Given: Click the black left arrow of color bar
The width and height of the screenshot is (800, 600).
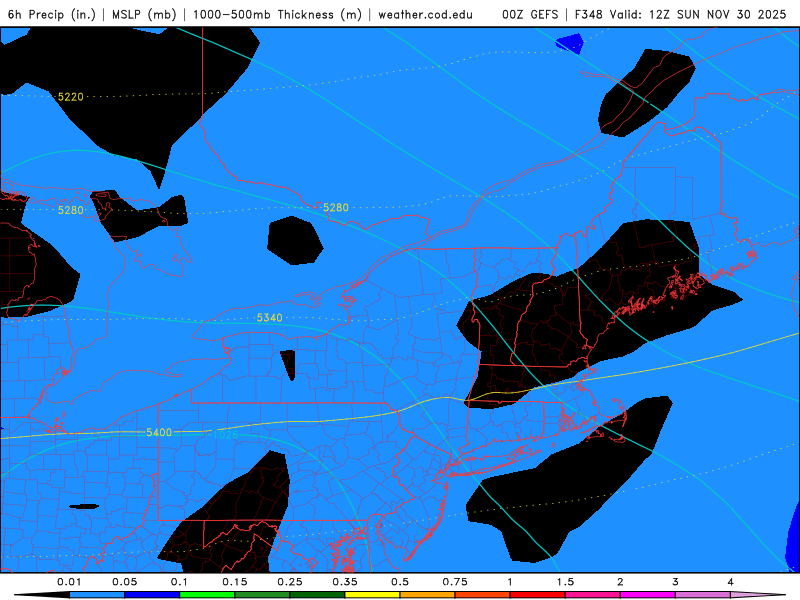Looking at the screenshot, I should 42,595.
